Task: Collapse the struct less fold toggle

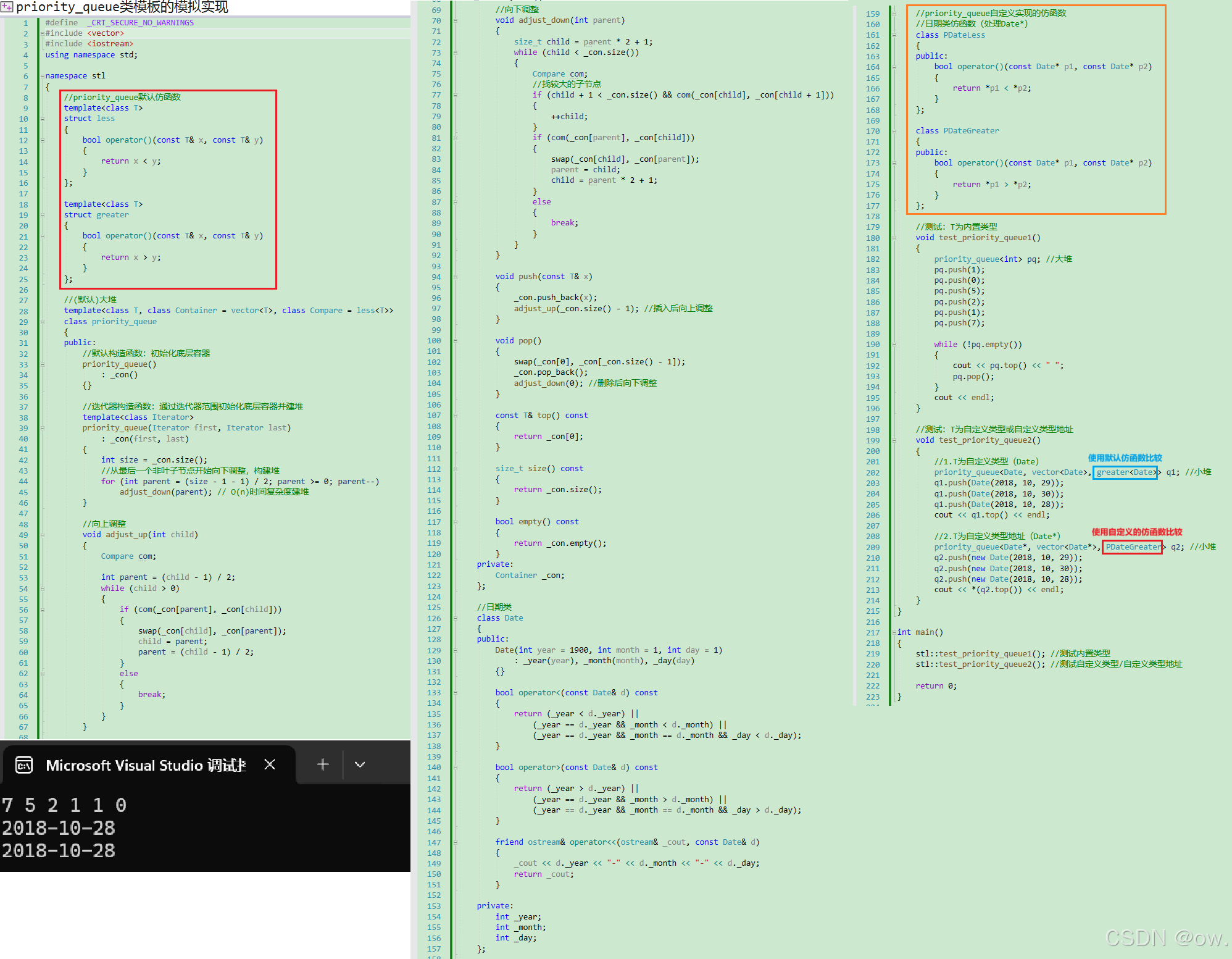Action: tap(42, 119)
